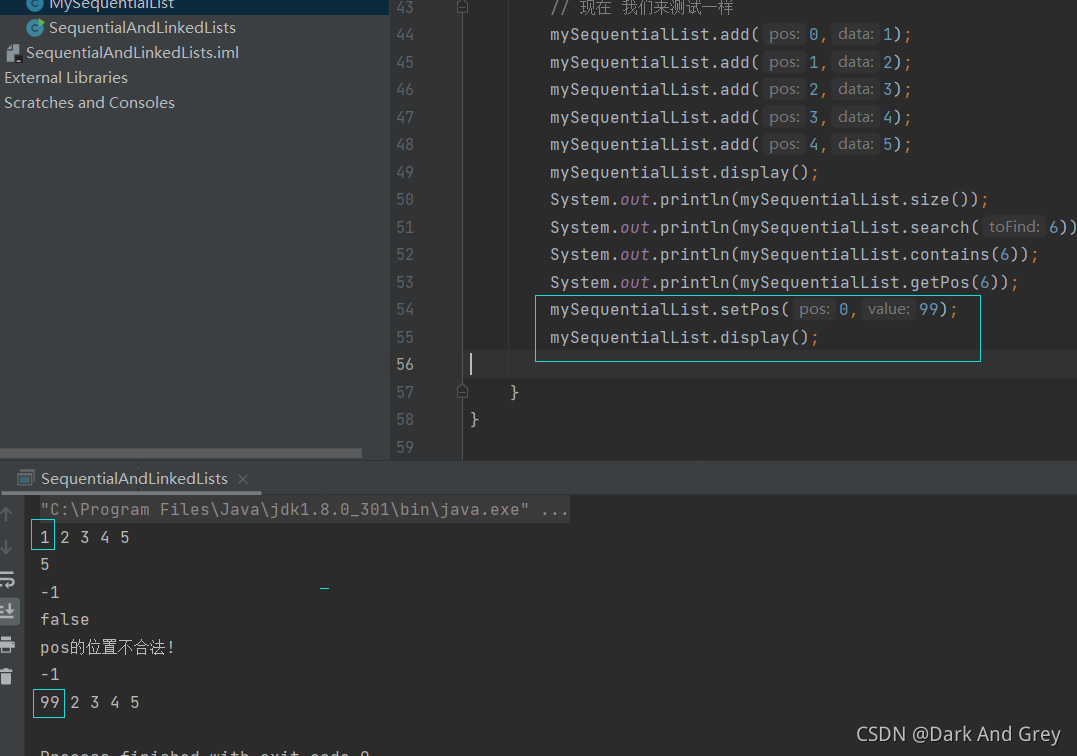The width and height of the screenshot is (1077, 756).
Task: Click the '99 2 3 4 5' console output
Action: coord(89,702)
